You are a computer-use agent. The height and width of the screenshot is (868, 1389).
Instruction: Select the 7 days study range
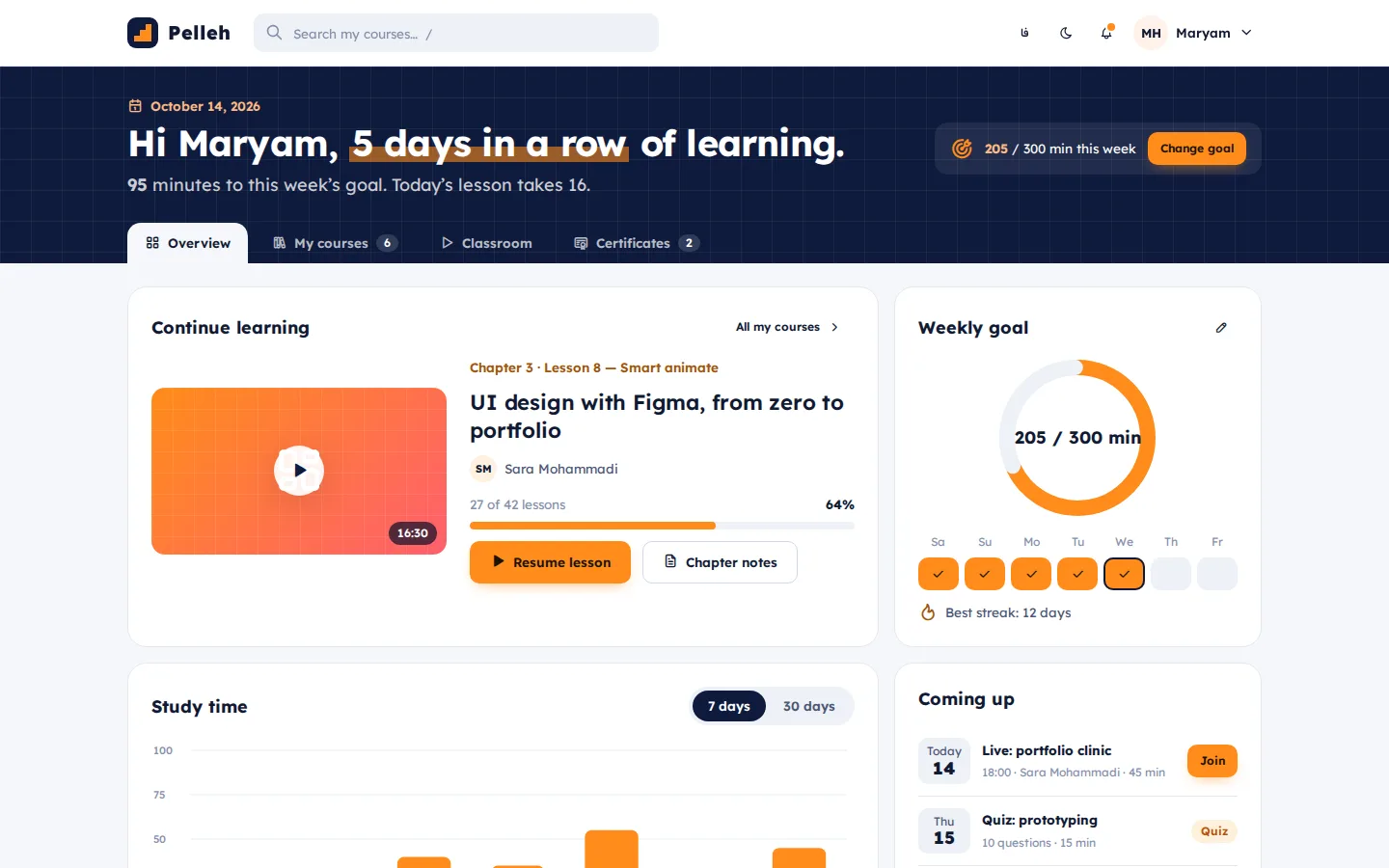pos(729,706)
